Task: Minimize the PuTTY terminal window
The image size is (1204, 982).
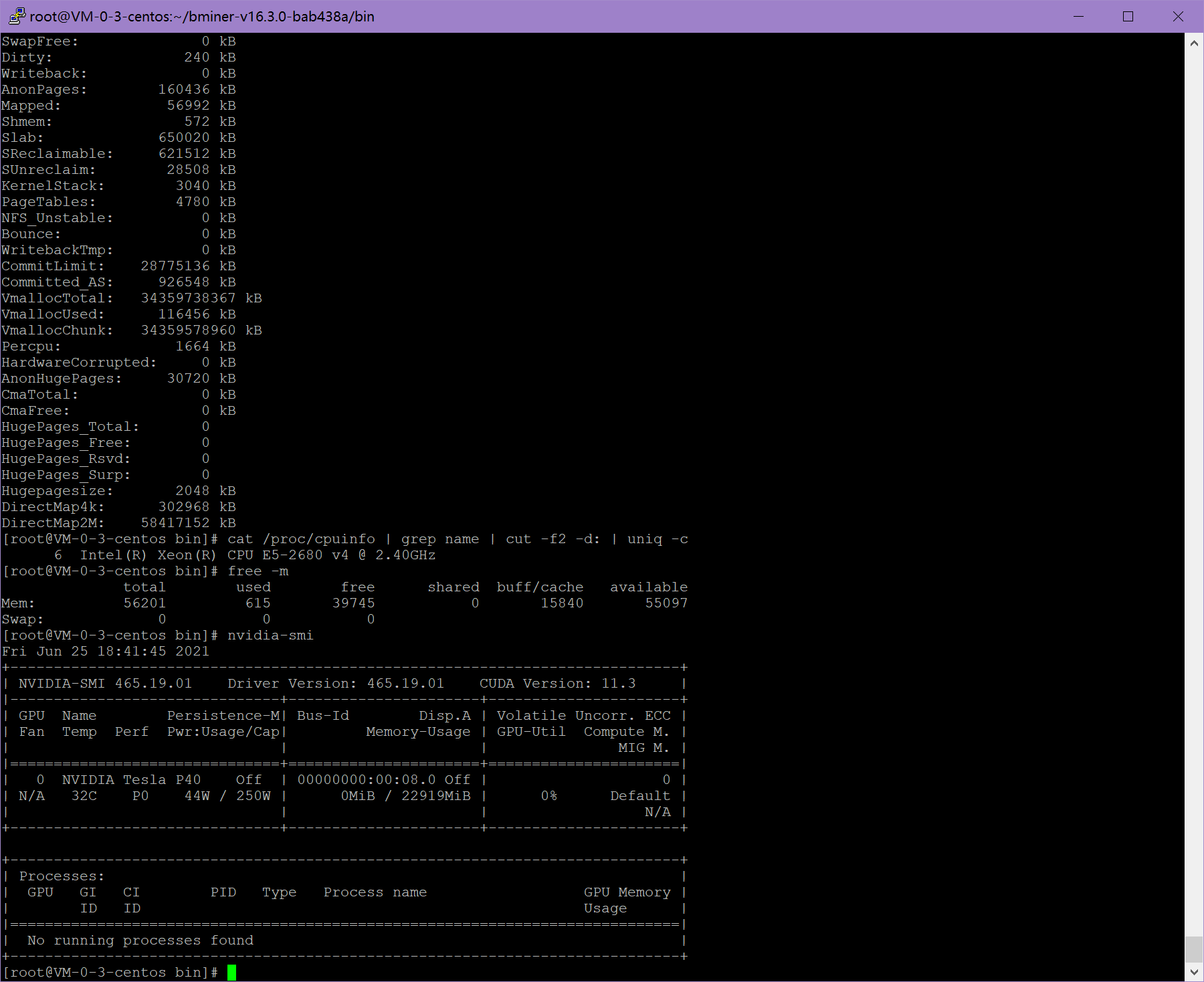Action: click(x=1078, y=16)
